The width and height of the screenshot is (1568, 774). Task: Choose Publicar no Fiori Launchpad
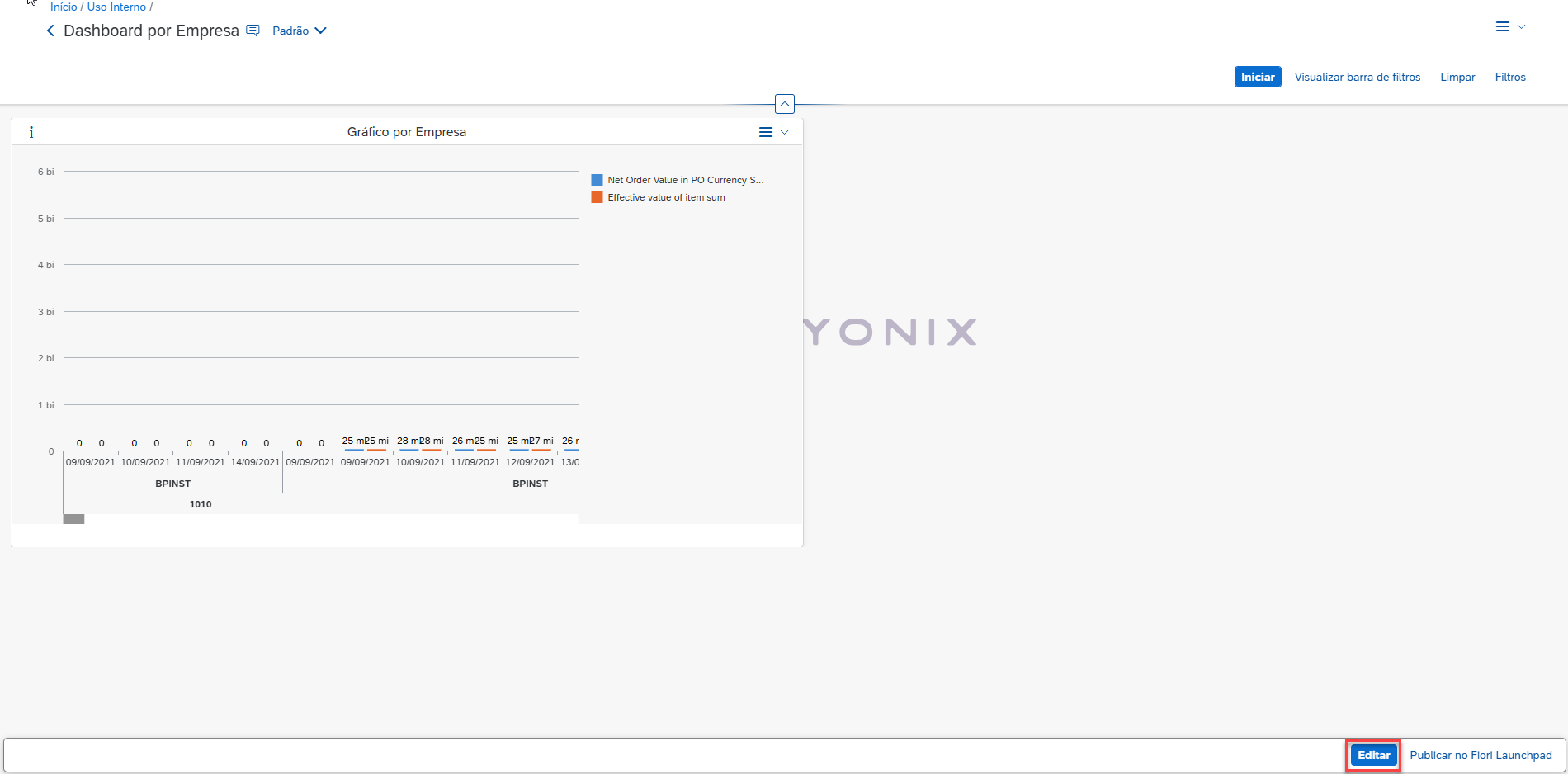pyautogui.click(x=1481, y=755)
